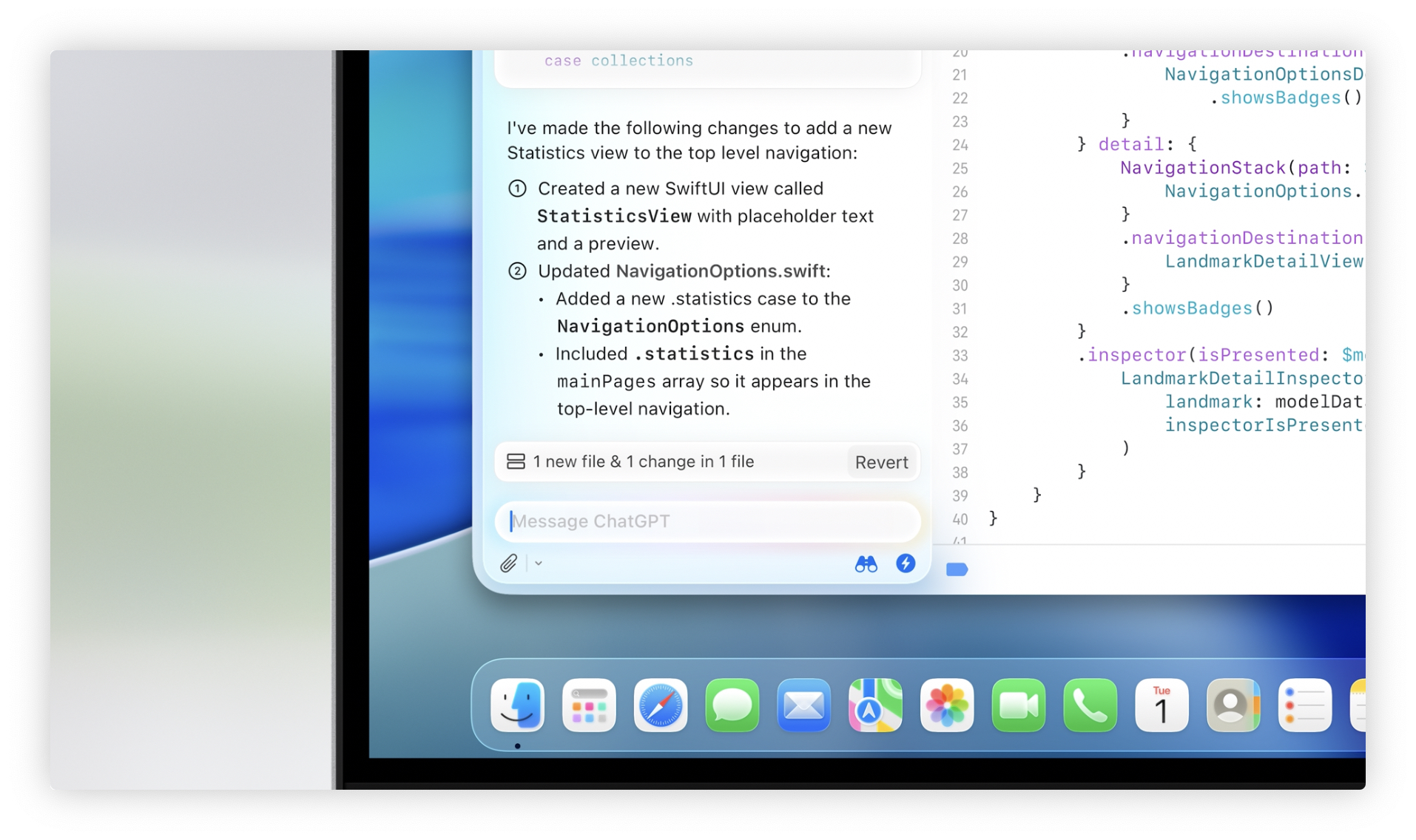Click the paperclip attachment icon
The image size is (1416, 840).
point(508,563)
